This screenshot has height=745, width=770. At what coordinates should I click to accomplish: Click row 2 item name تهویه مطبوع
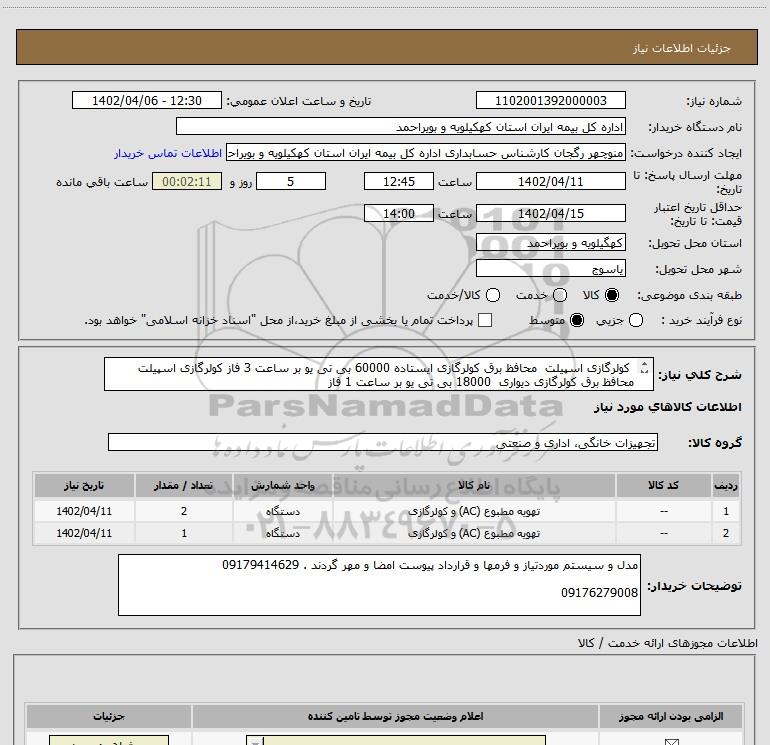click(x=474, y=533)
